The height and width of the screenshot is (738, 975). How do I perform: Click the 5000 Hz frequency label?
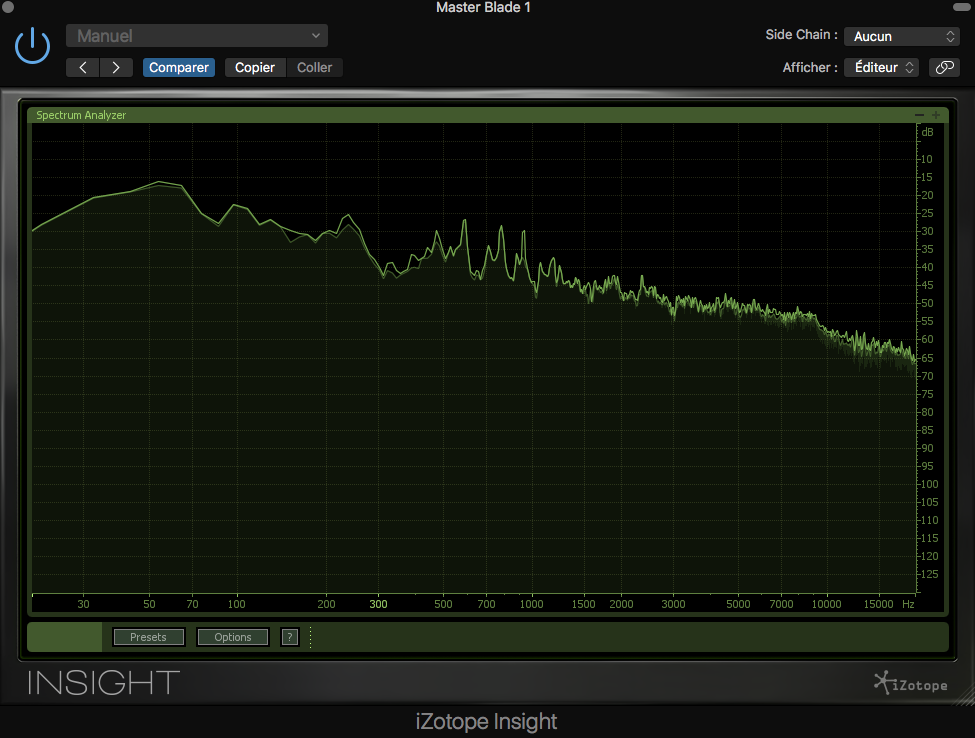point(738,604)
